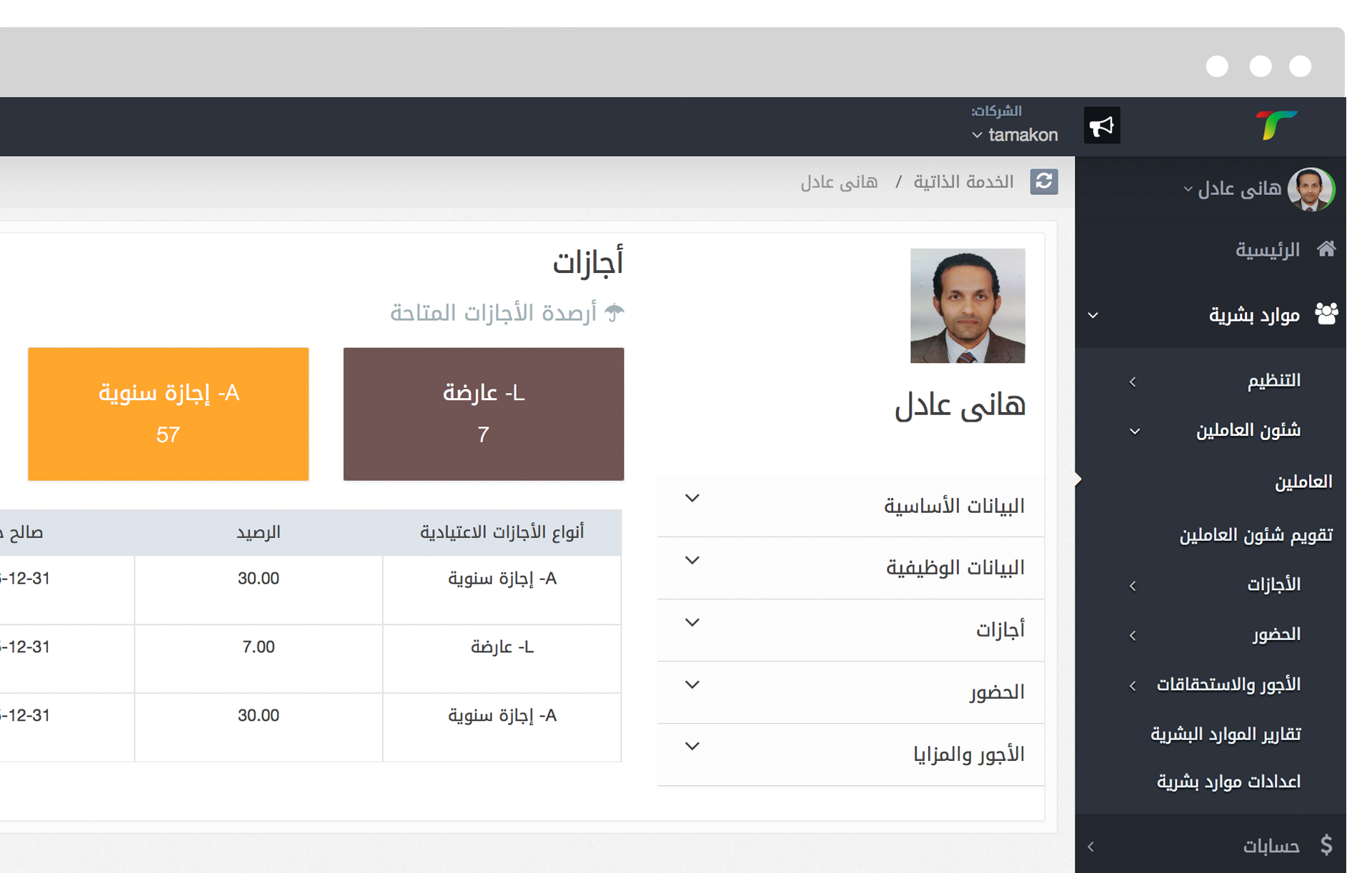Expand the الحضور accordion in profile panel
1372x873 pixels.
(x=850, y=692)
